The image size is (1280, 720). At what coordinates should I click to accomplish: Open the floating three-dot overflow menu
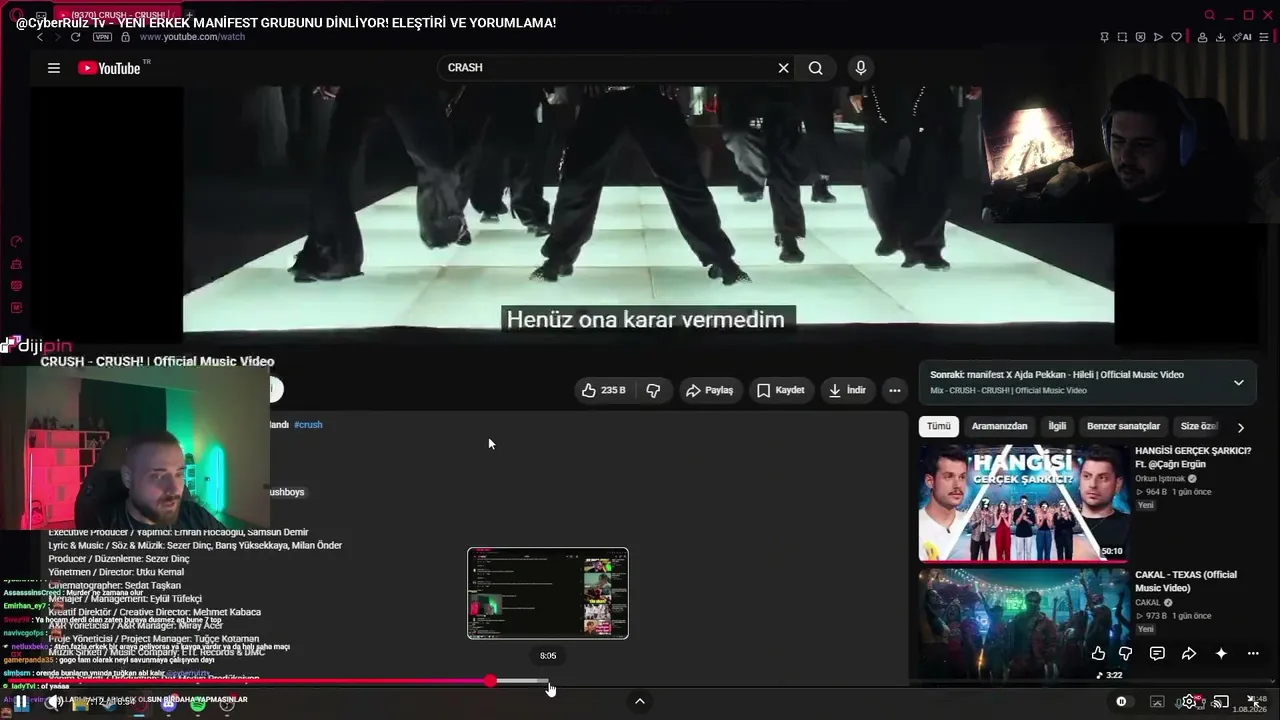click(1253, 653)
